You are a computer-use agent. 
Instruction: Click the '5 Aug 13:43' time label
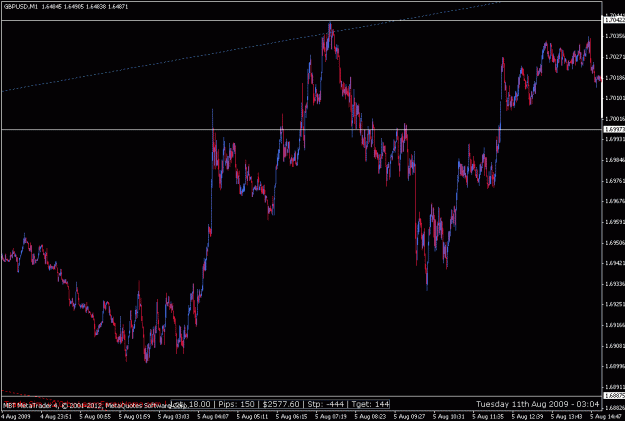click(x=567, y=417)
